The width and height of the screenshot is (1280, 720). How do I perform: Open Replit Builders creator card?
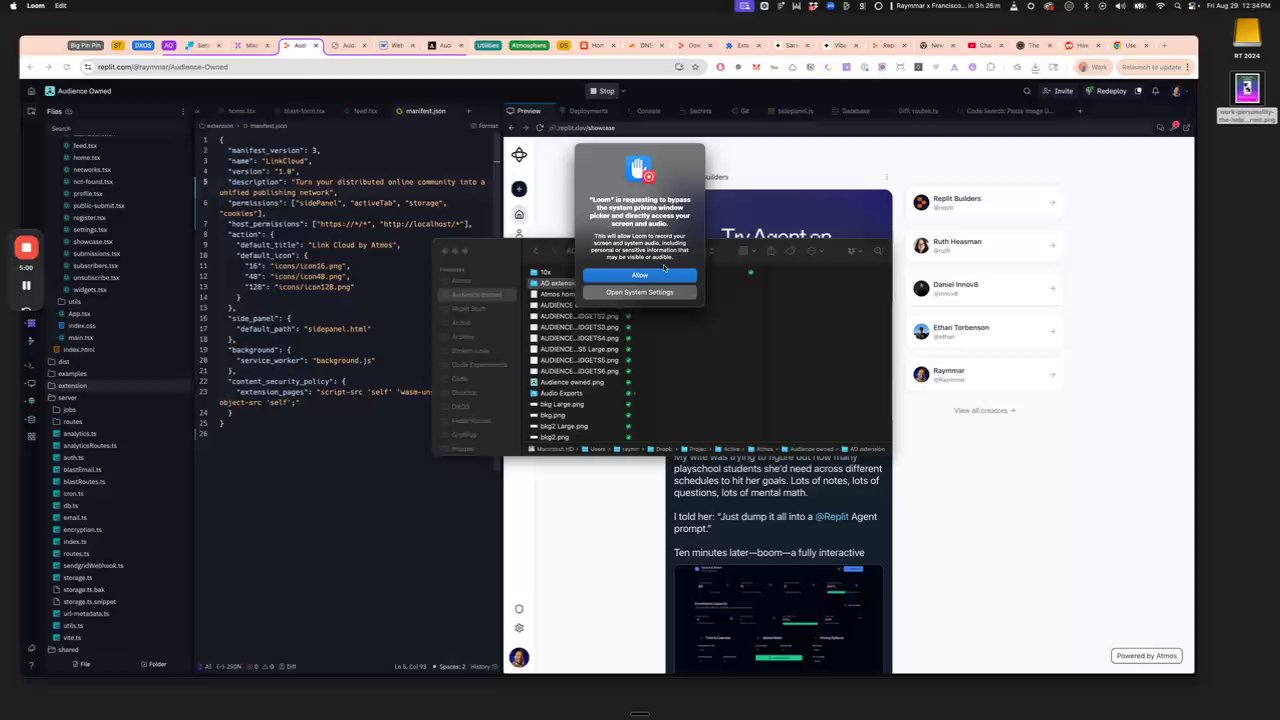tap(985, 202)
